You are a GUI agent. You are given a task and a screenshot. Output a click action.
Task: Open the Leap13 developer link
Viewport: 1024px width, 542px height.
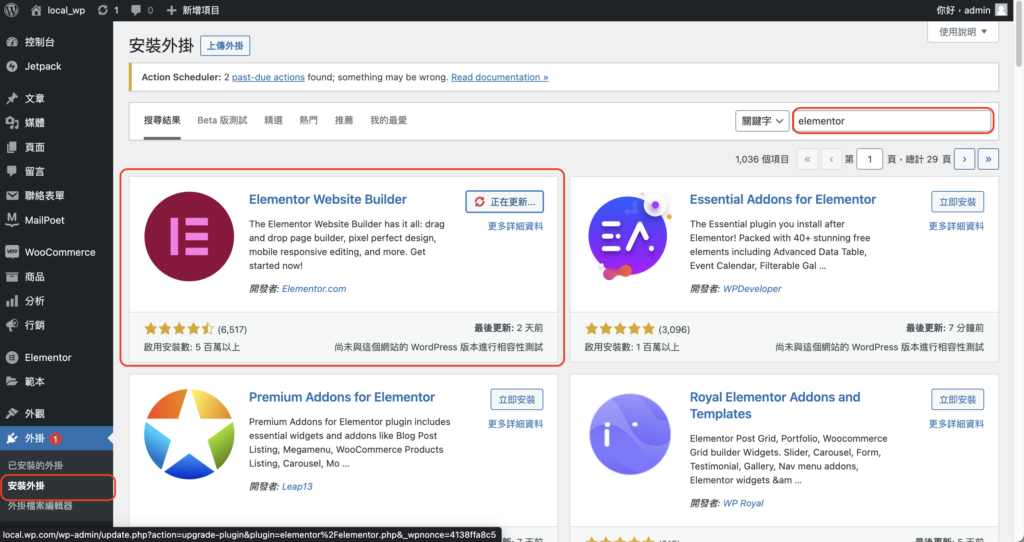(x=297, y=486)
